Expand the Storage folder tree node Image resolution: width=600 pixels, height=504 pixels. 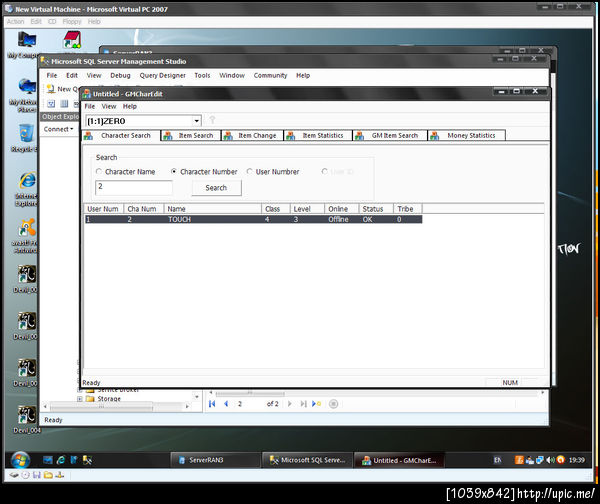click(x=80, y=399)
